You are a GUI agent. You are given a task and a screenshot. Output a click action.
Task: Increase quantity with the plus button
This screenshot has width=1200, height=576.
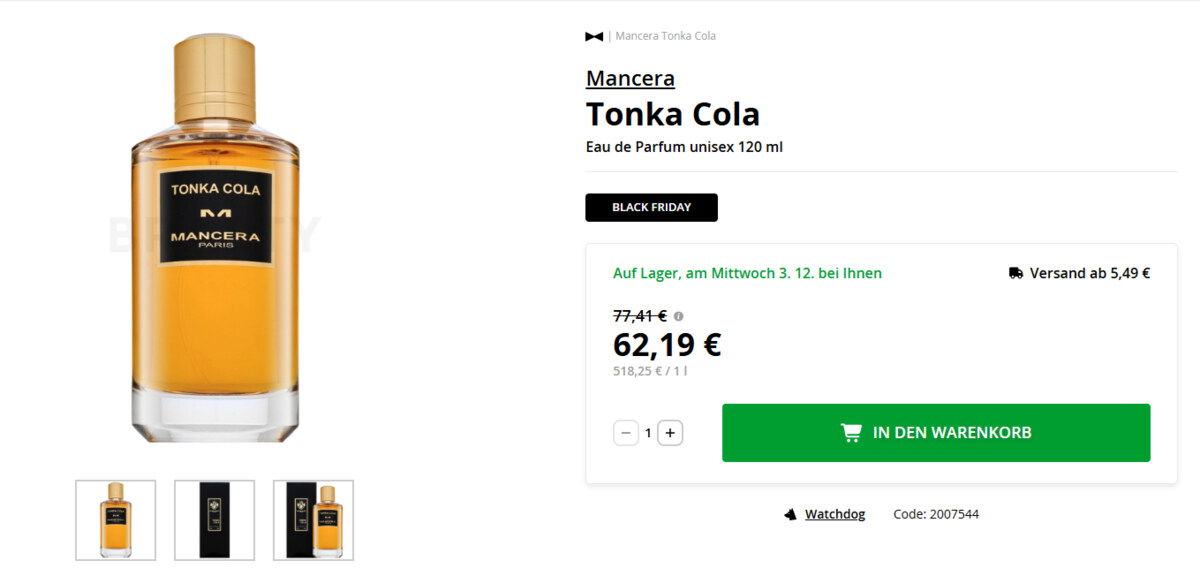click(x=670, y=433)
